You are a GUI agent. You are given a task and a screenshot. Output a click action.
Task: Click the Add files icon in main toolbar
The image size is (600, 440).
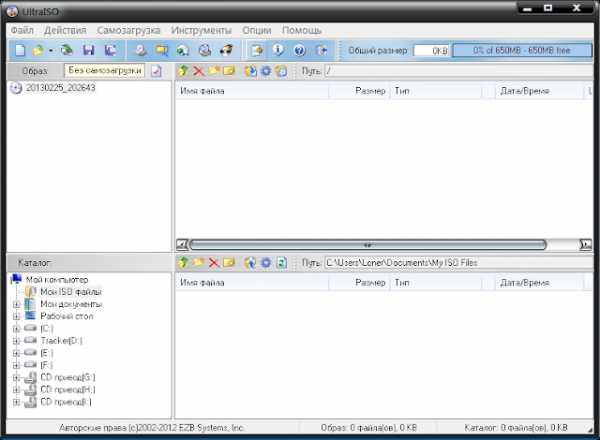256,50
